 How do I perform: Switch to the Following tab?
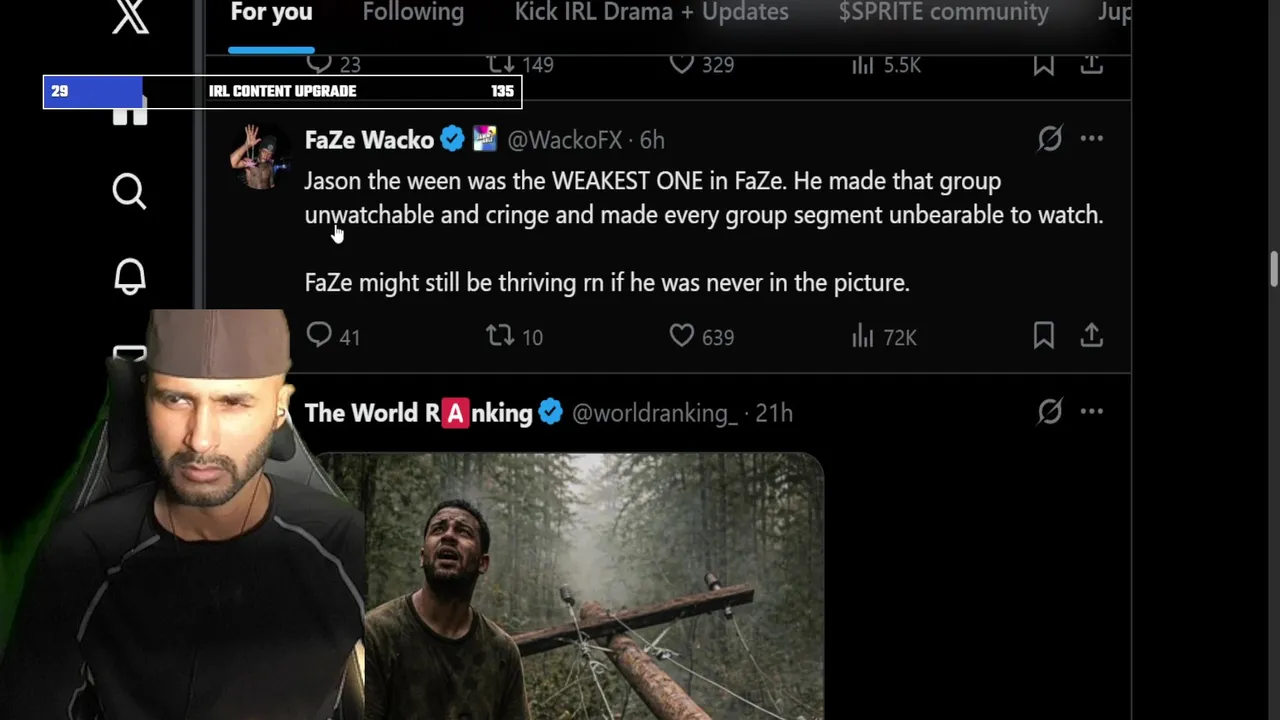[x=413, y=13]
